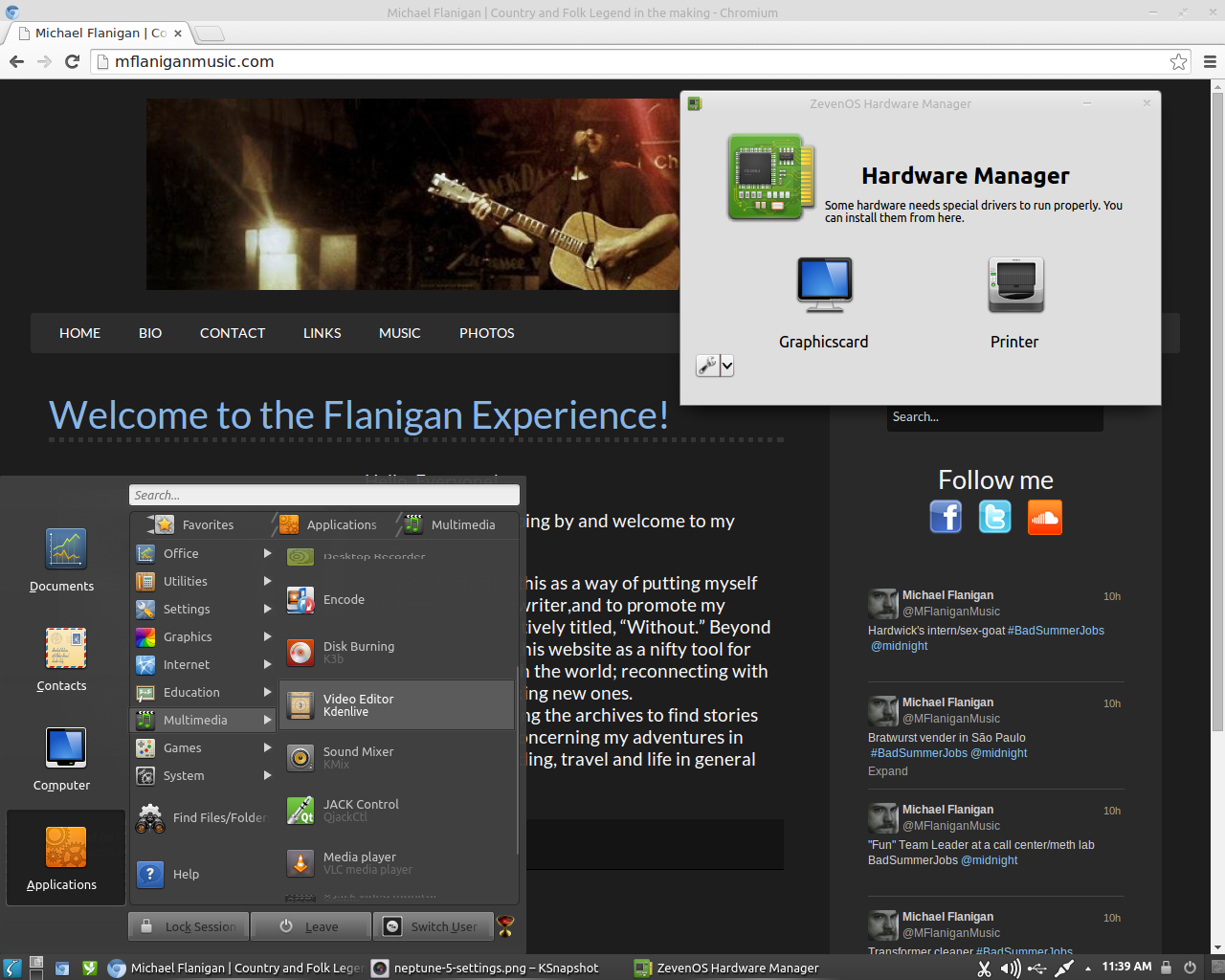Expand the Utilities submenu
1225x980 pixels.
coord(204,581)
